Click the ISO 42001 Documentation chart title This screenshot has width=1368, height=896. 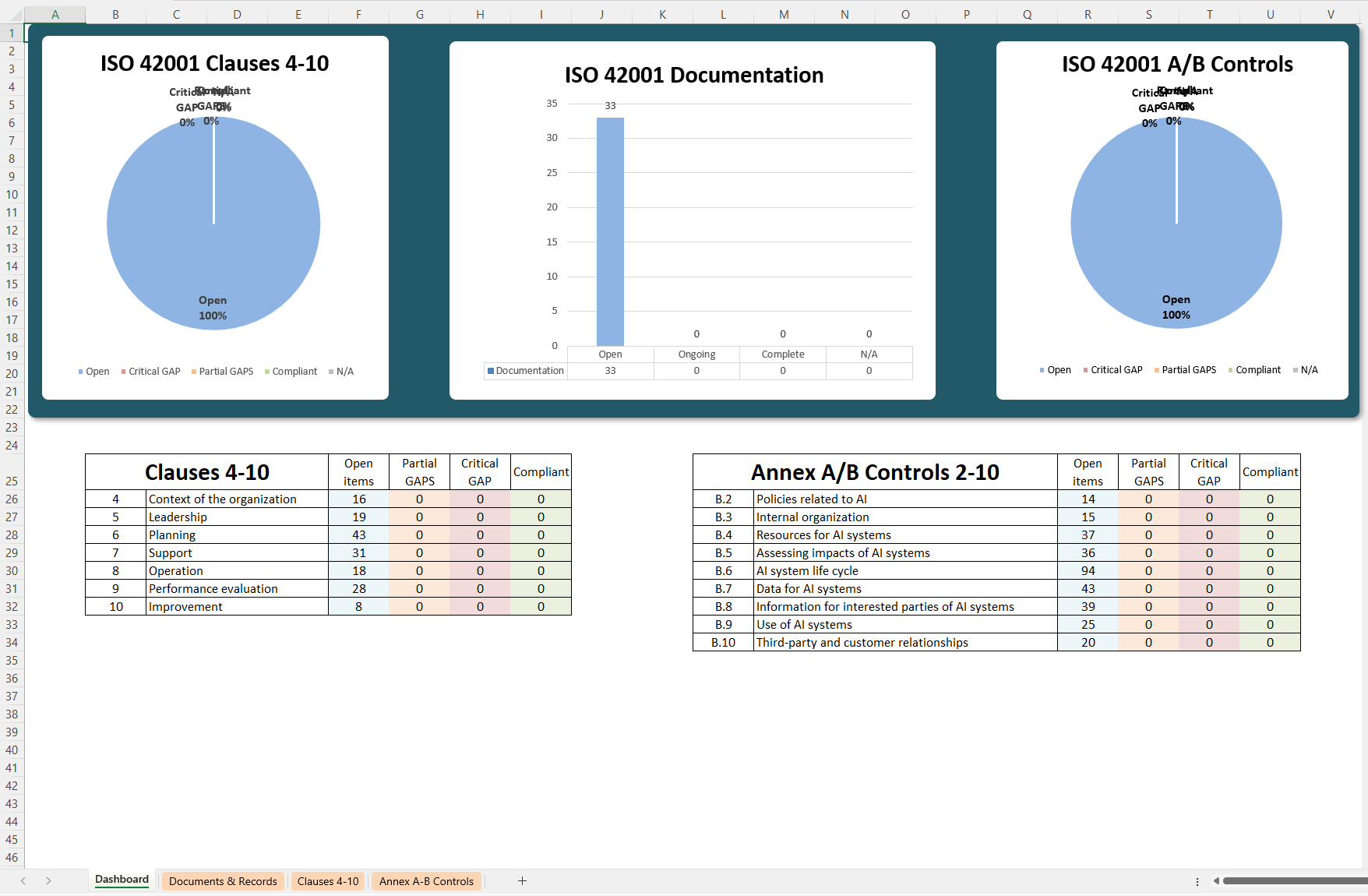(693, 75)
